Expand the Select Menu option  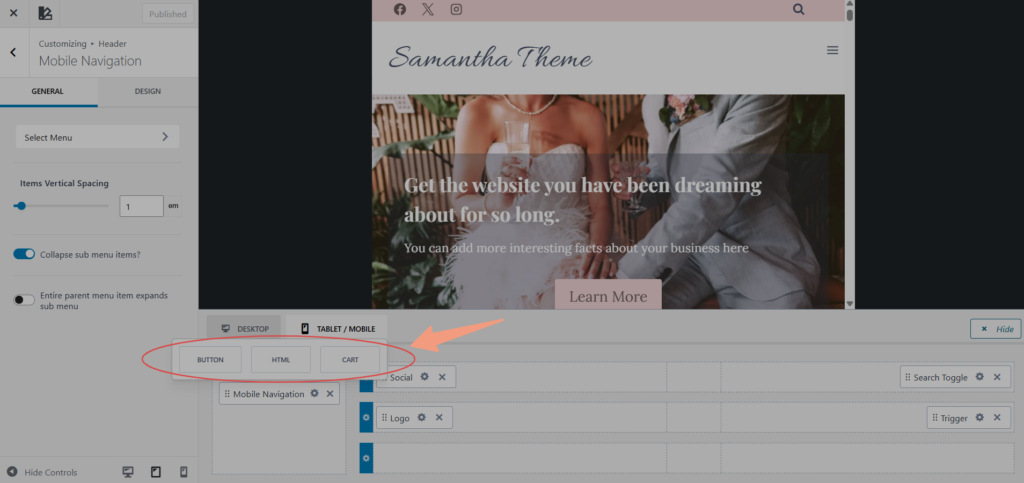[x=97, y=137]
